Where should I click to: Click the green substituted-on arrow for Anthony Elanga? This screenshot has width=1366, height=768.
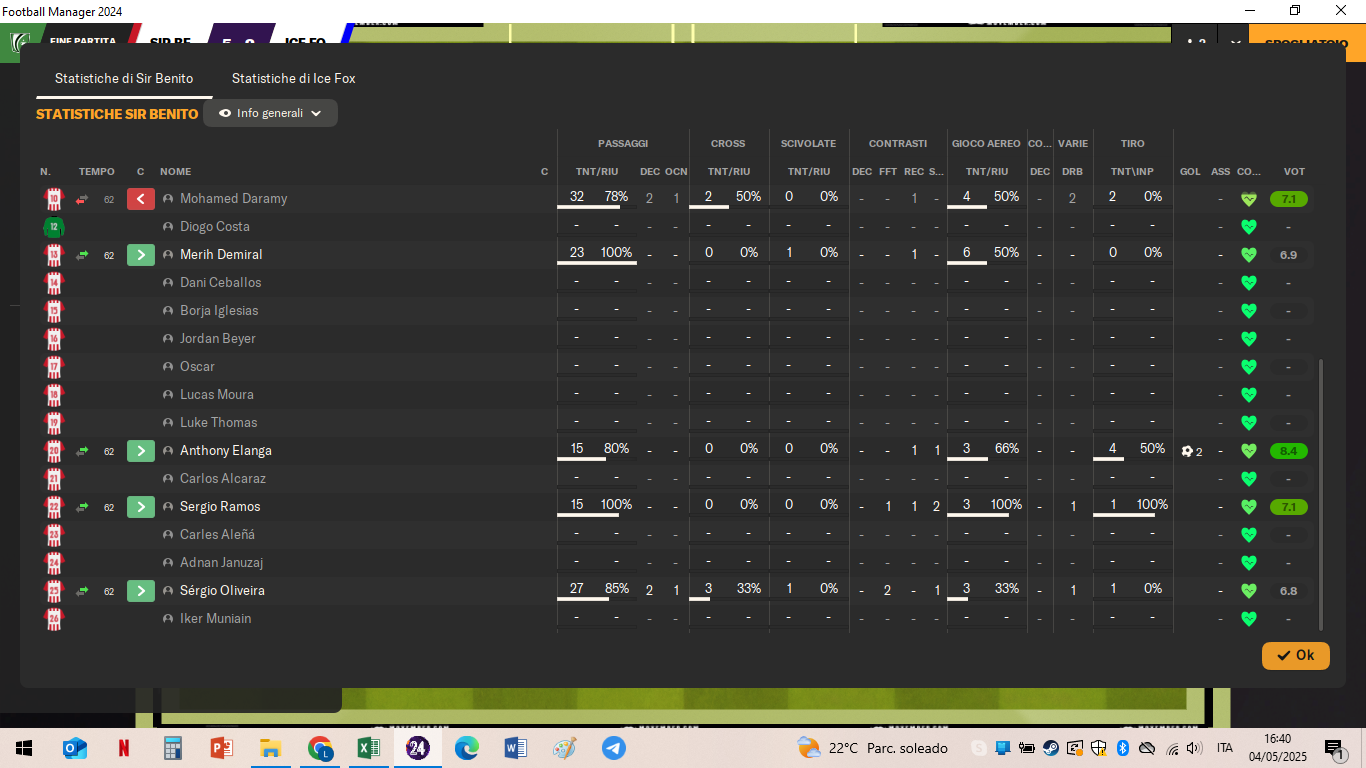pos(141,451)
